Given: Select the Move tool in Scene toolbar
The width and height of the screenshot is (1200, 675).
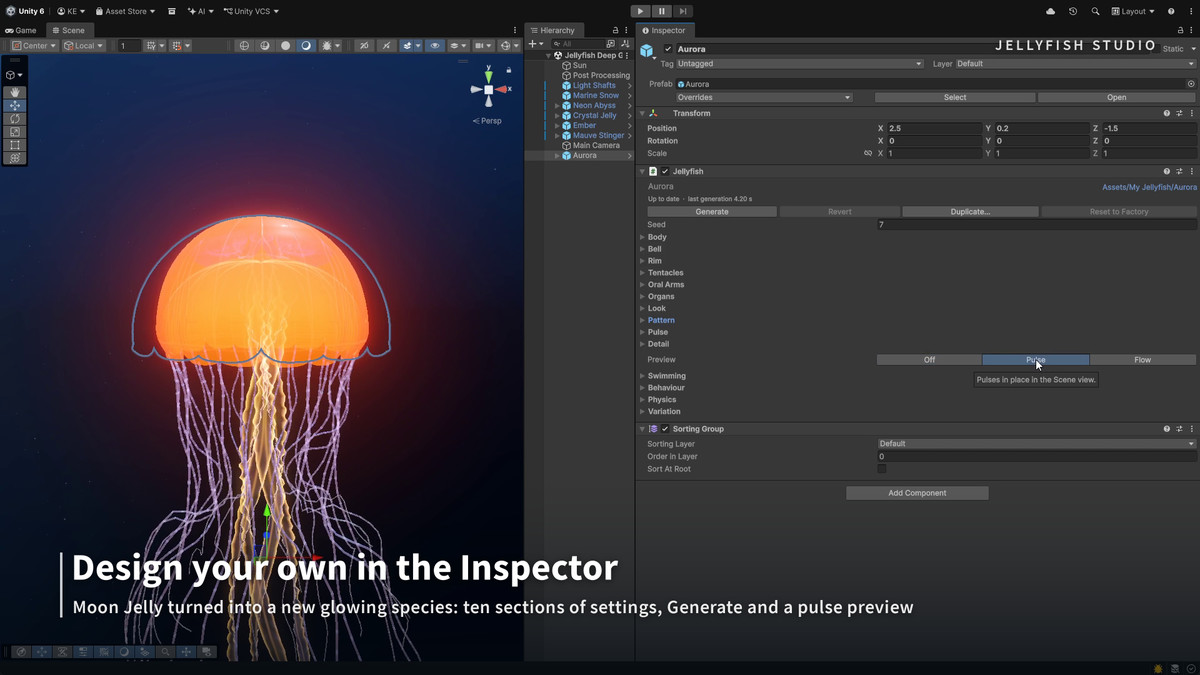Looking at the screenshot, I should 15,106.
